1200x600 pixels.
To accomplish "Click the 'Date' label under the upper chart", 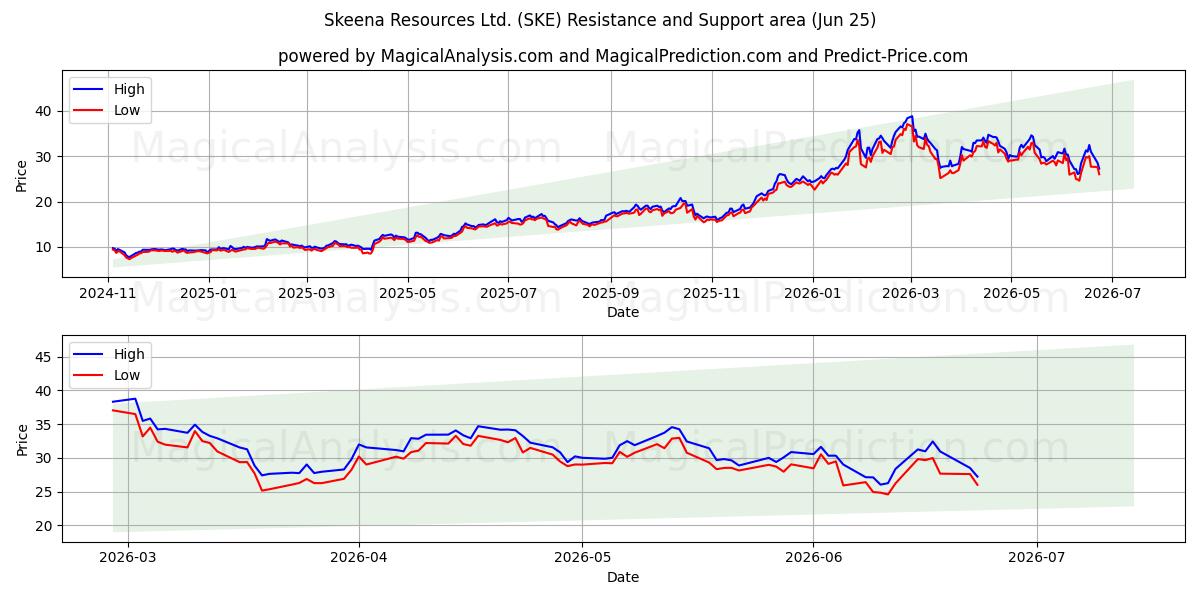I will click(623, 312).
